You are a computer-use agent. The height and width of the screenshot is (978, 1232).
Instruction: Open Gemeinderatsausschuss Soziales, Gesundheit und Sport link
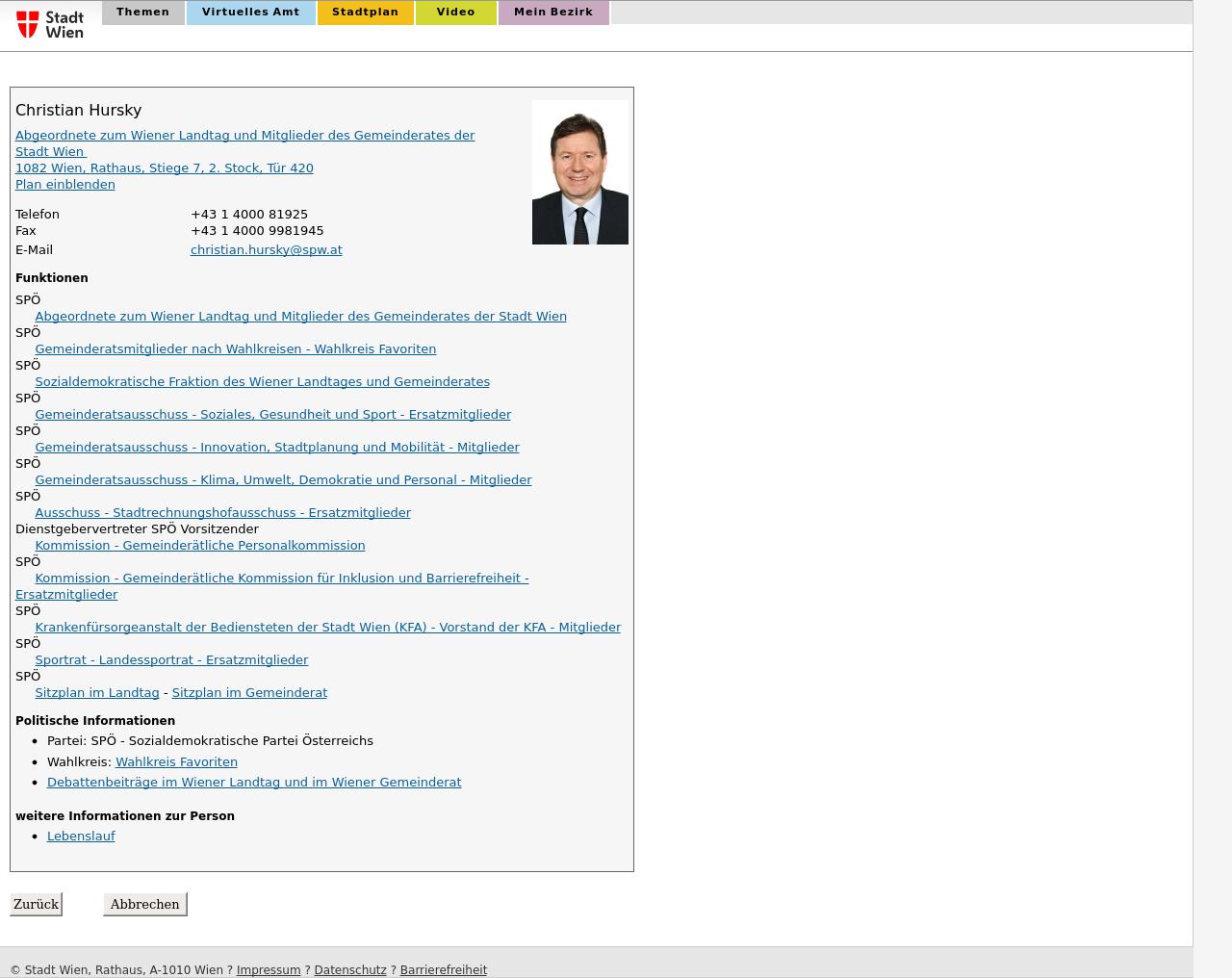[273, 414]
